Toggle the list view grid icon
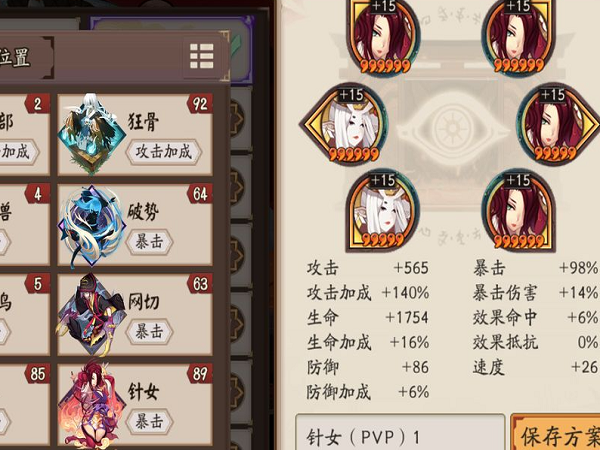This screenshot has height=450, width=600. 202,56
